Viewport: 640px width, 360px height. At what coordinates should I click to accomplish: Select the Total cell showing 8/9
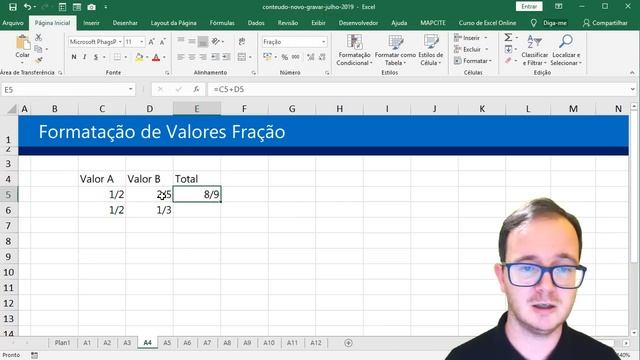pos(197,195)
